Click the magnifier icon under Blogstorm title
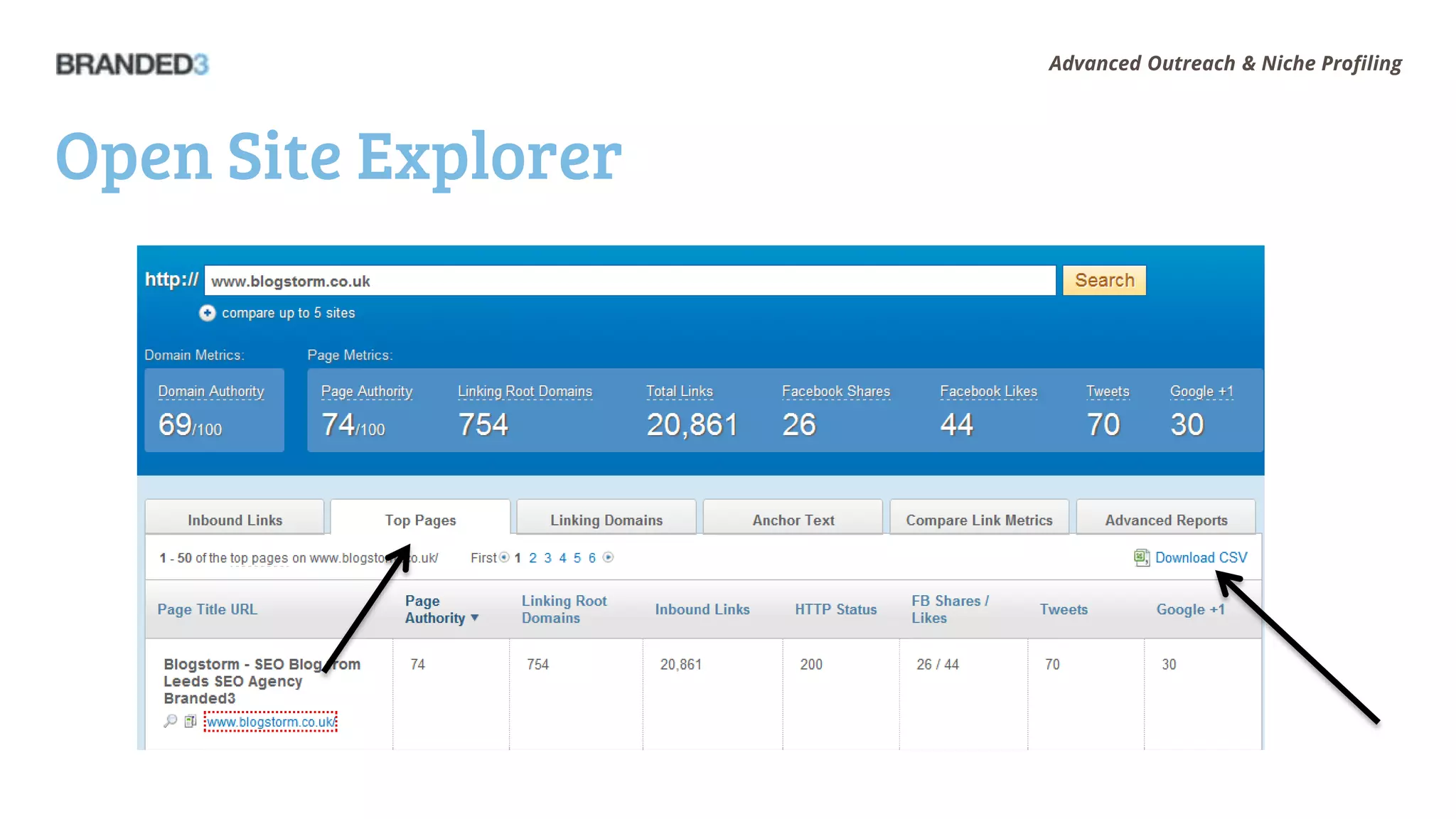 pyautogui.click(x=170, y=721)
